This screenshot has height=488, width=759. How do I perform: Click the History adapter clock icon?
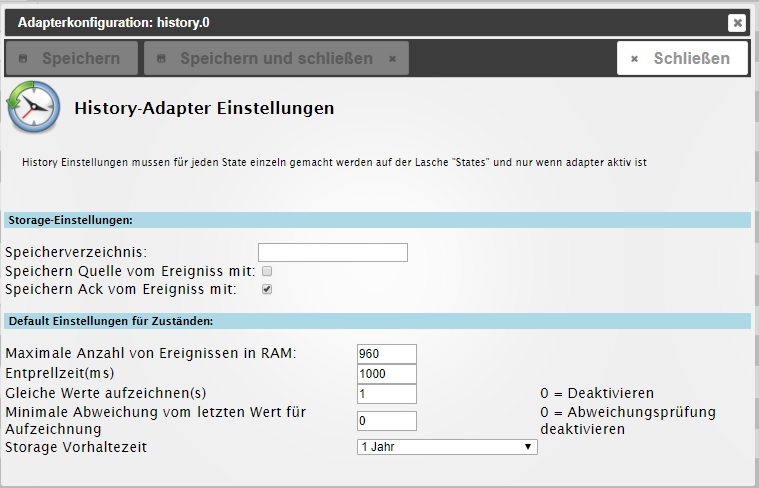(33, 107)
